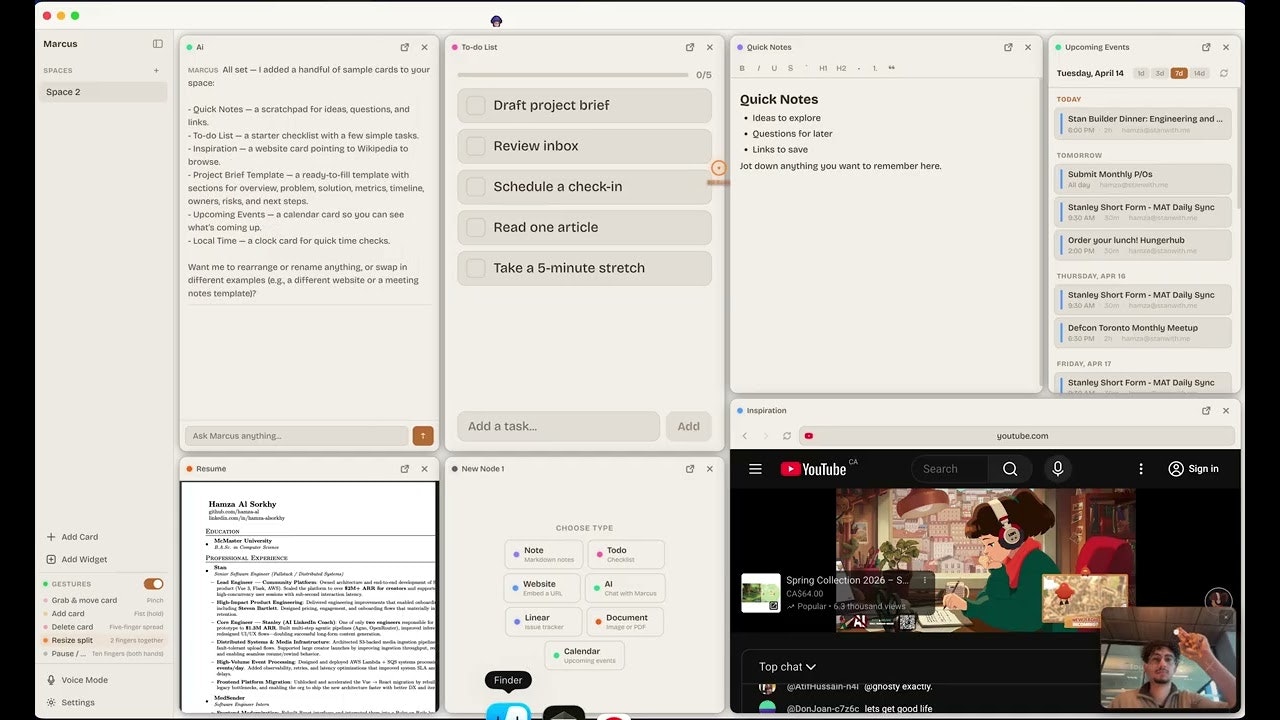Start YouTube voice search with microphone
This screenshot has height=720, width=1280.
1057,469
